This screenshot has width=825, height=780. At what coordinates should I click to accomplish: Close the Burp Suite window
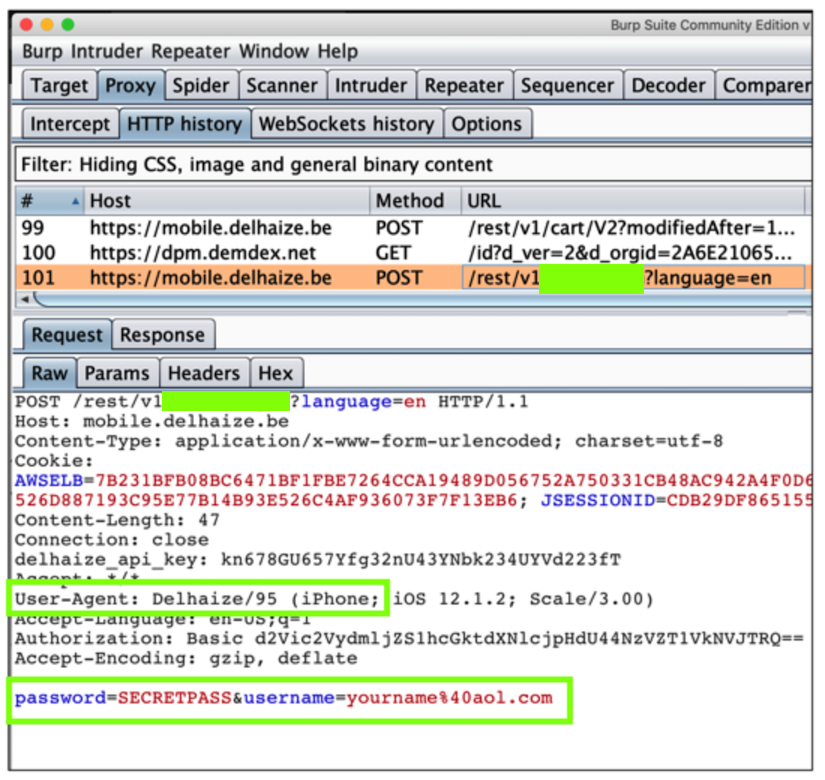click(26, 25)
